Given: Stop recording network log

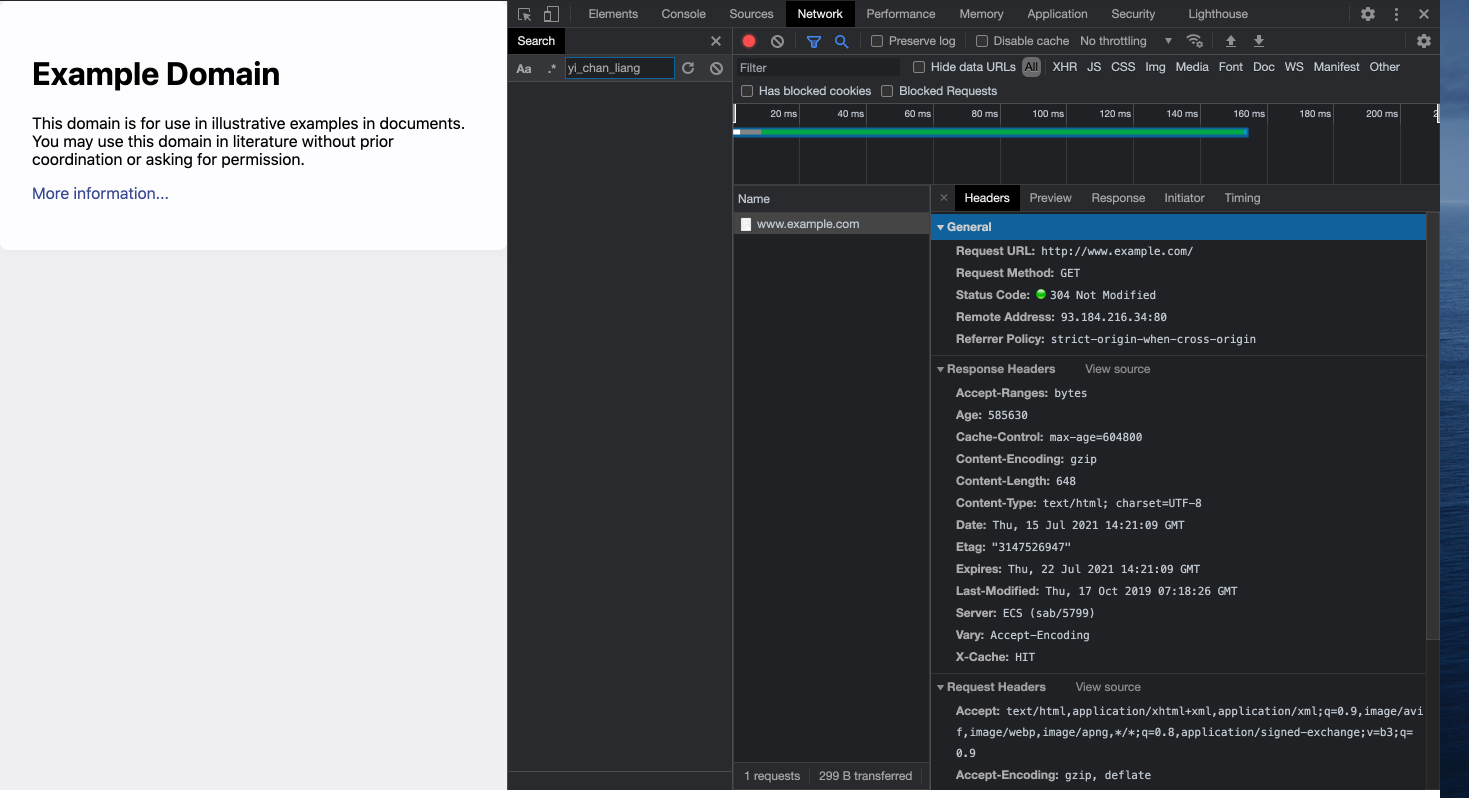Looking at the screenshot, I should click(x=749, y=41).
